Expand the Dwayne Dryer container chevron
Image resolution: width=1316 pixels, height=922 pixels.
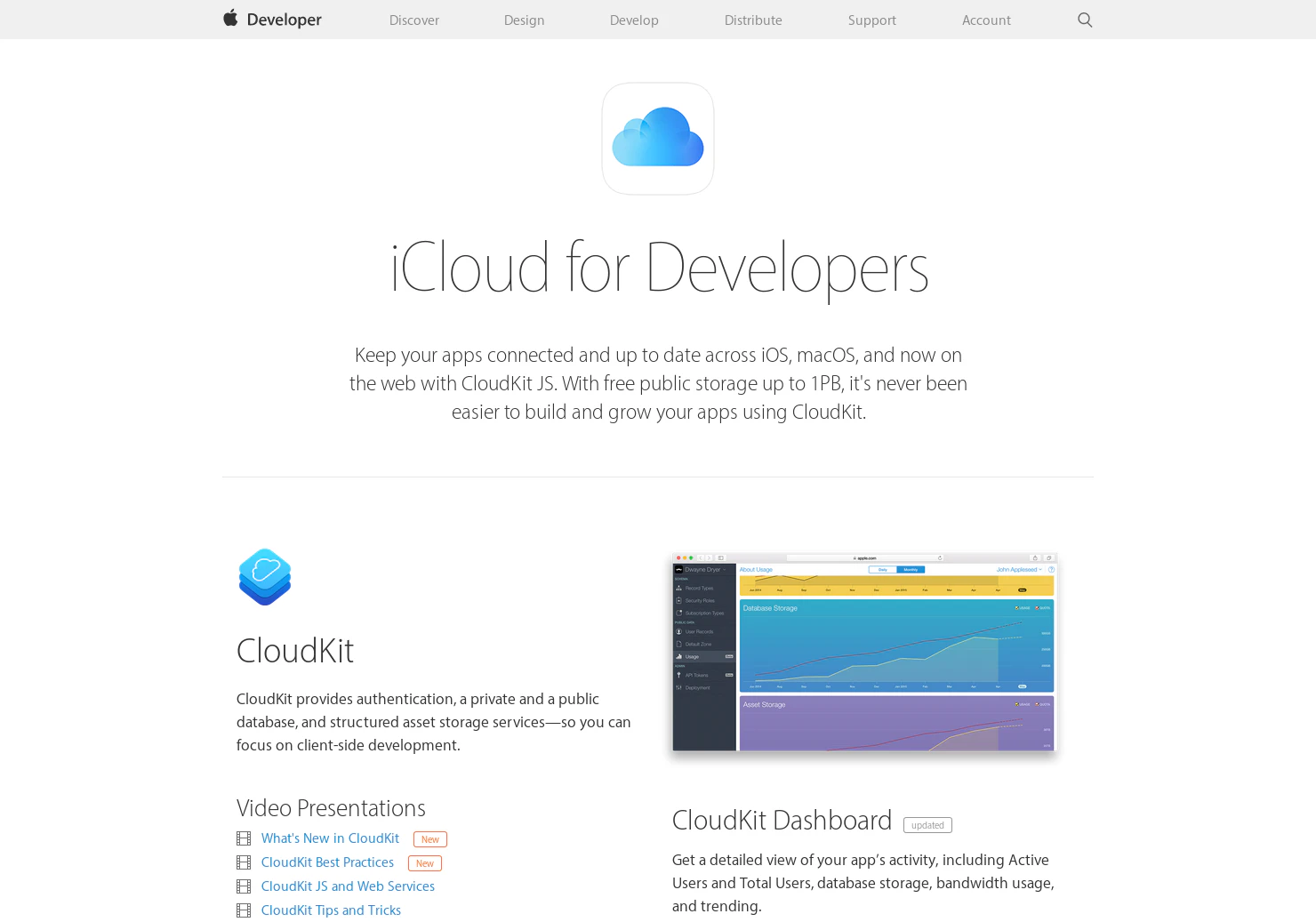(x=725, y=570)
